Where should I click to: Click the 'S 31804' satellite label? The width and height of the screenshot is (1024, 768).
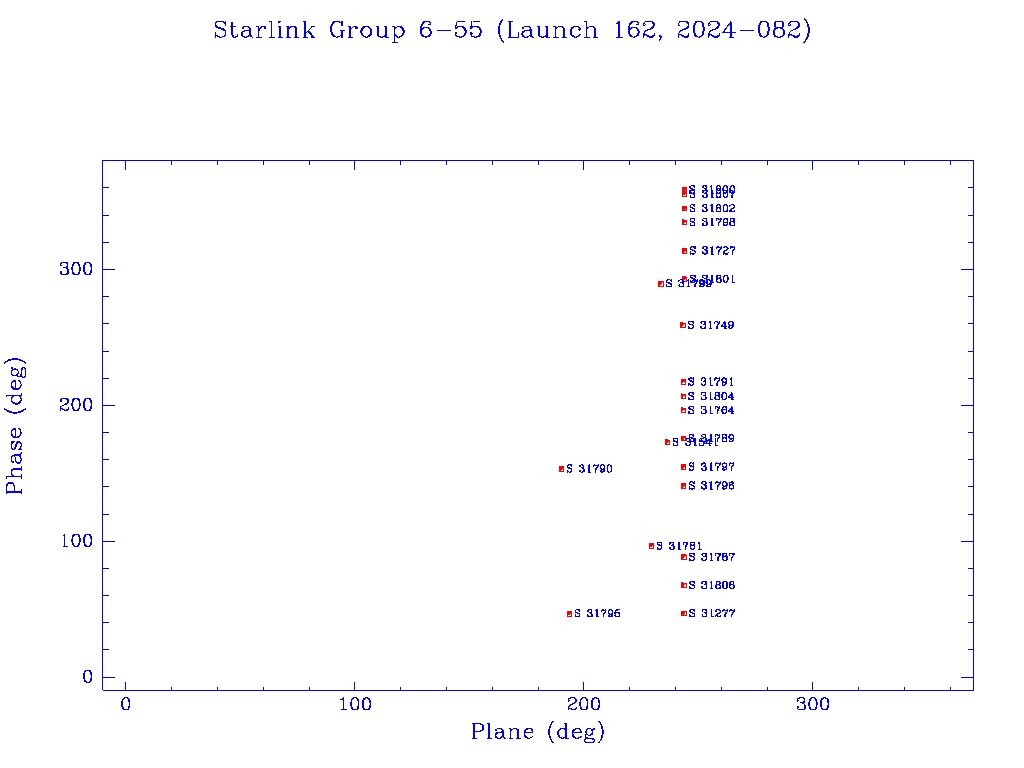coord(711,396)
